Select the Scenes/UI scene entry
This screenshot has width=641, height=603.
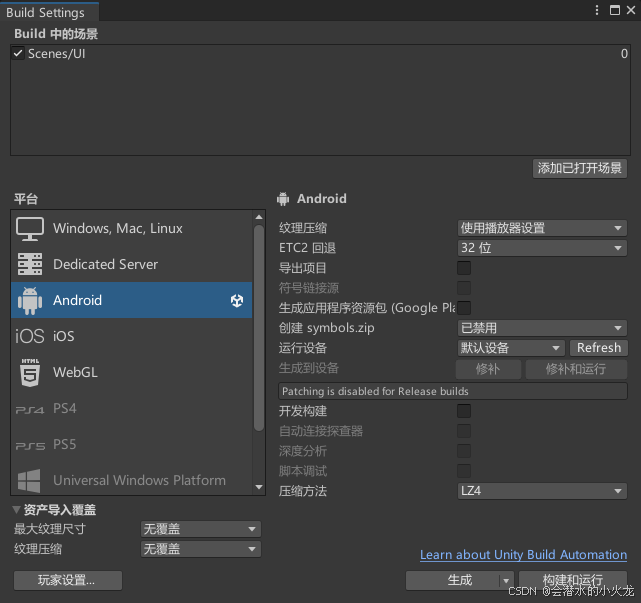coord(320,54)
